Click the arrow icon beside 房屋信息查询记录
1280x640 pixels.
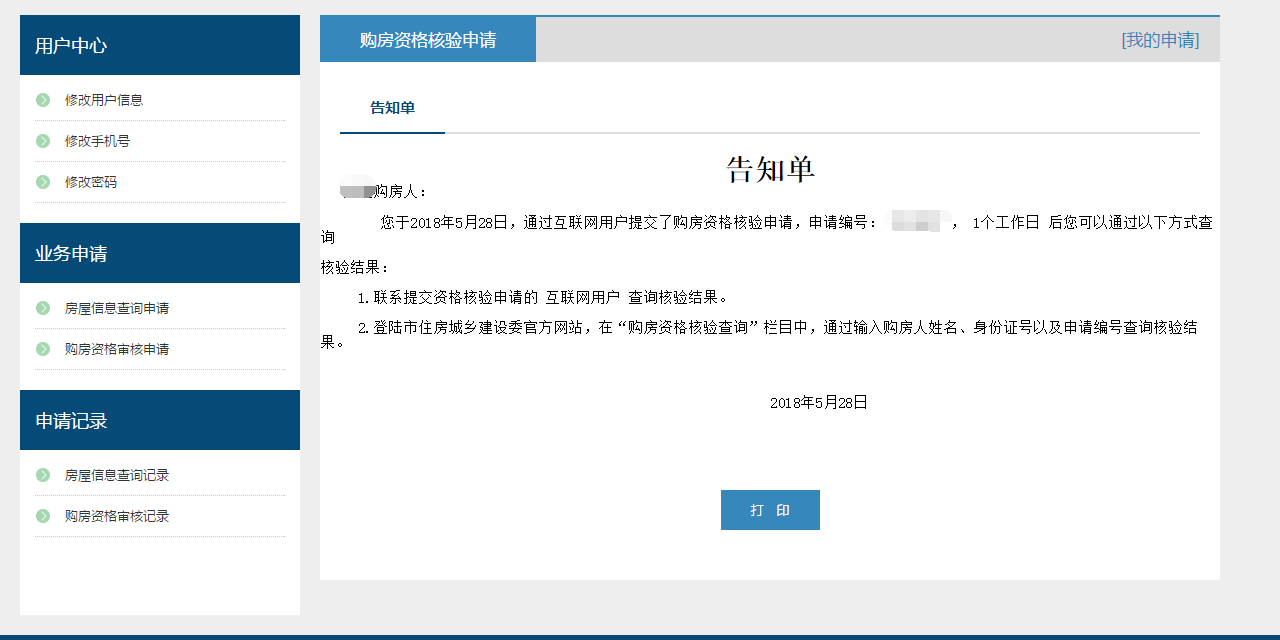pyautogui.click(x=43, y=475)
